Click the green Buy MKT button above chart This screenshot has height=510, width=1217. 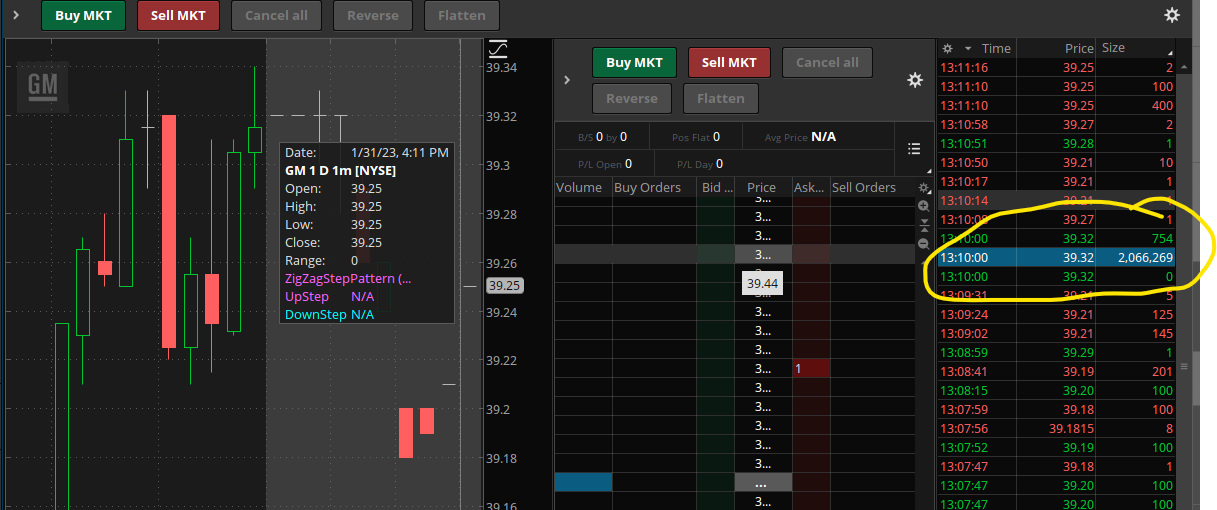pos(83,15)
